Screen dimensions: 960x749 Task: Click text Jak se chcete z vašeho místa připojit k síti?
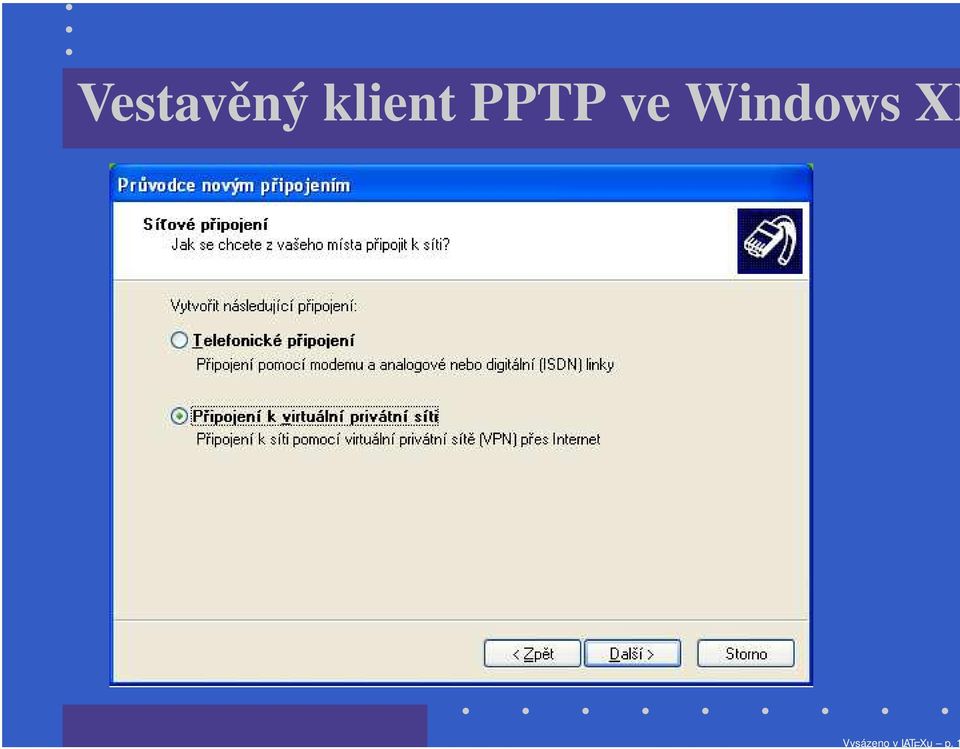(310, 245)
